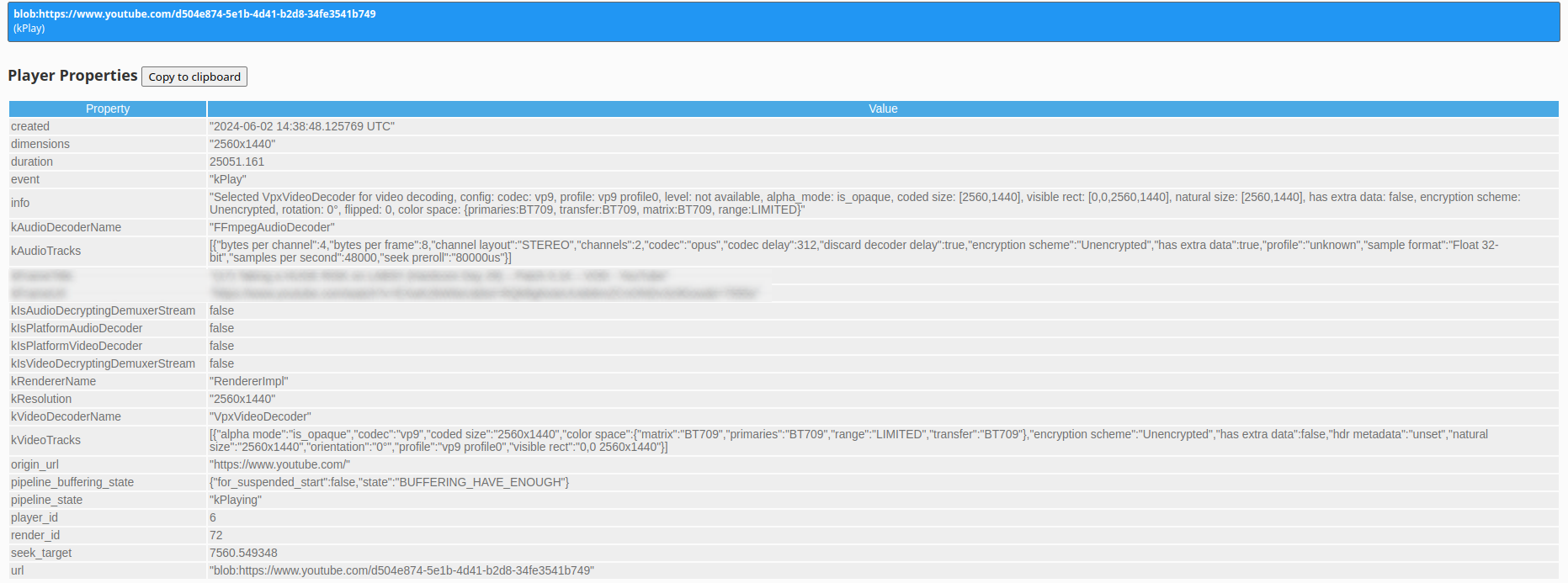This screenshot has width=1568, height=583.
Task: Click the duration value 25051.161
Action: [237, 162]
